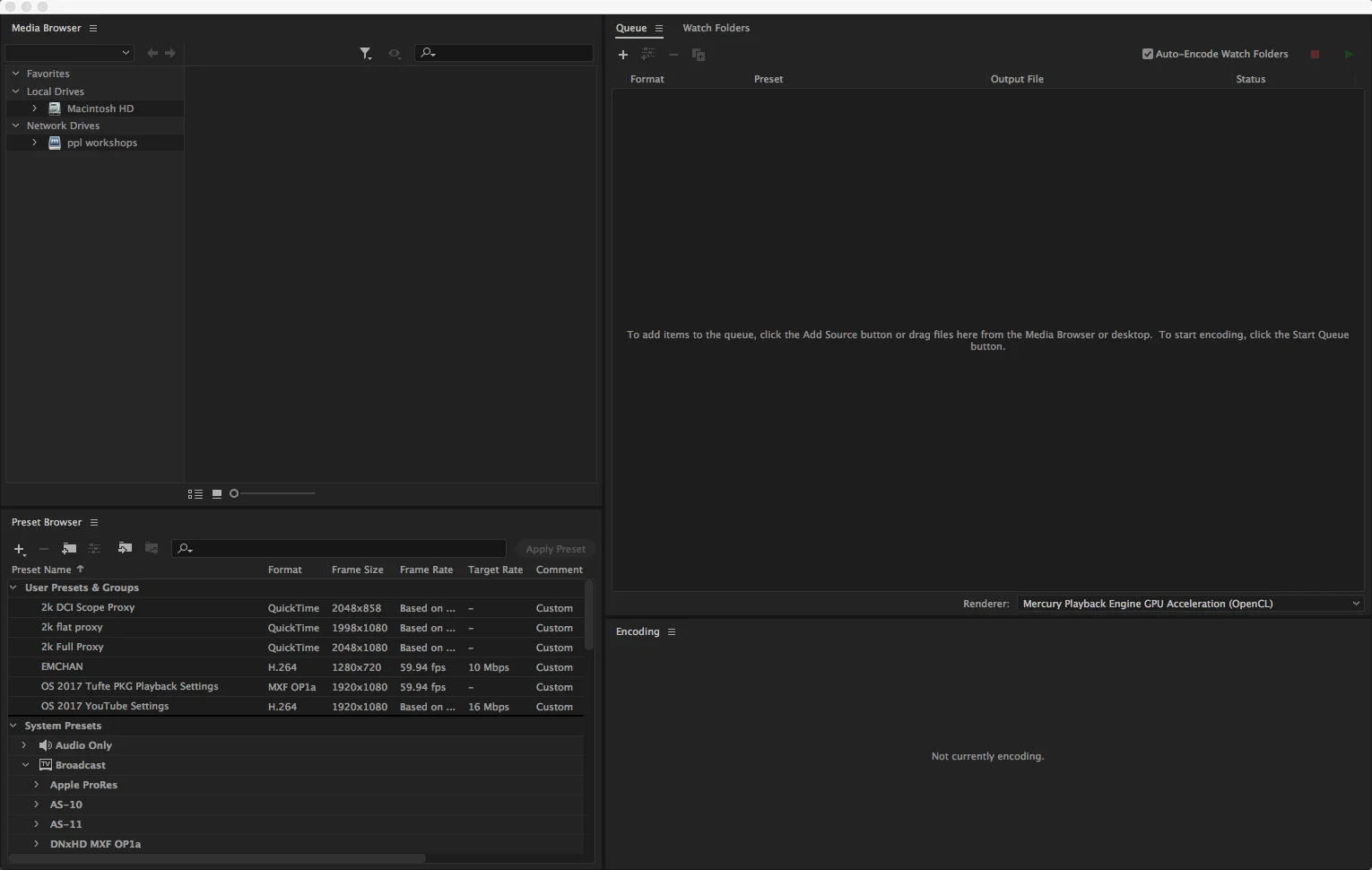This screenshot has width=1372, height=870.
Task: Open the filter icon in Media Browser
Action: coord(365,53)
